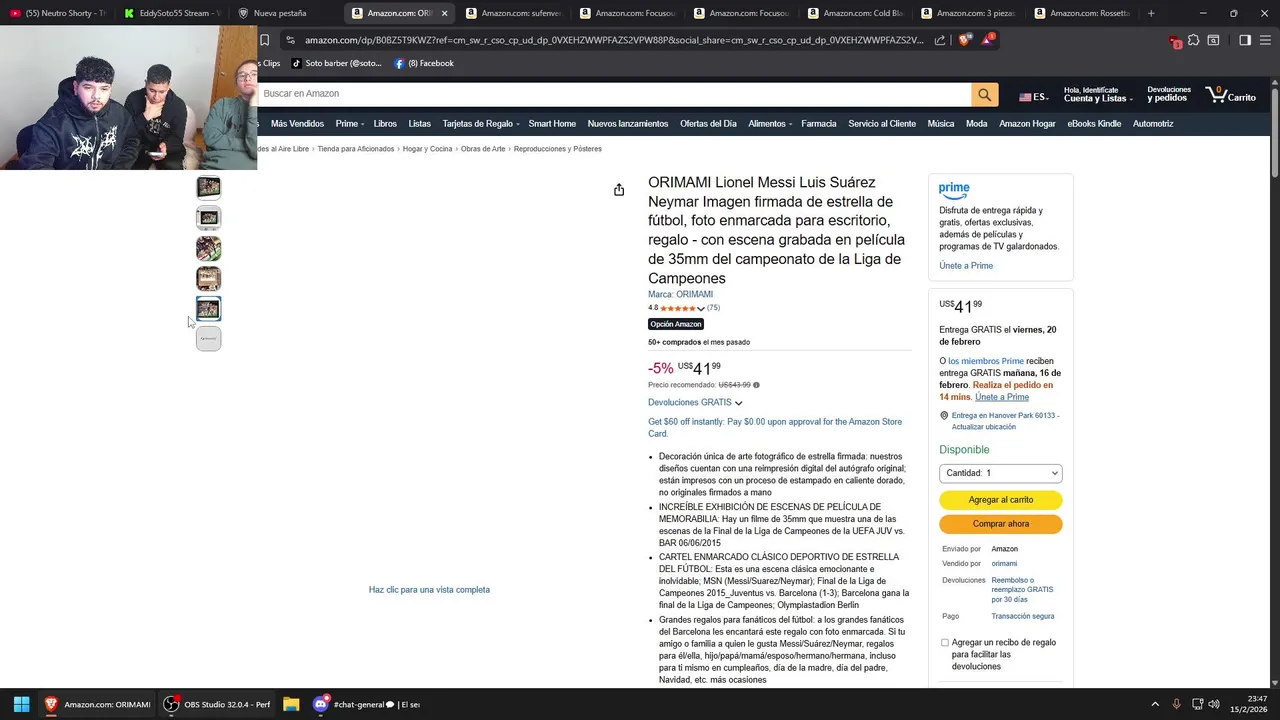Click Devoluciones y pedidos link
The image size is (1280, 720).
(1169, 94)
